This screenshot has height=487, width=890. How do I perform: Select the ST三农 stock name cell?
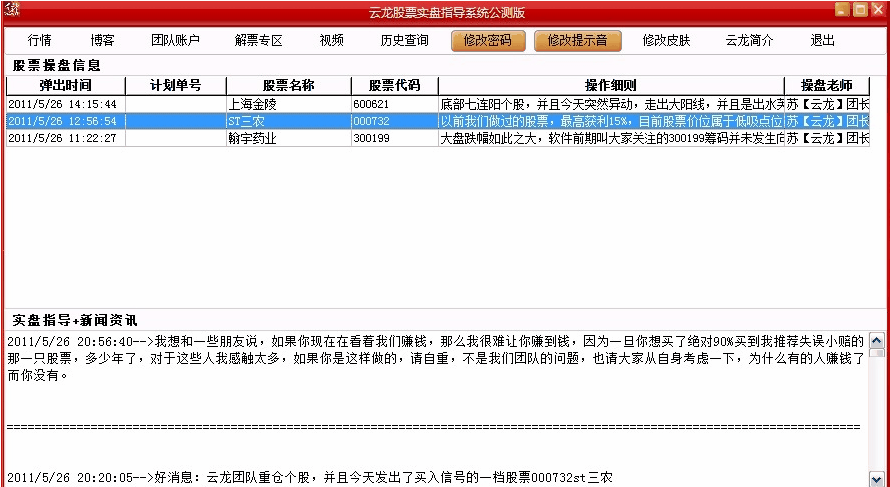pos(289,121)
